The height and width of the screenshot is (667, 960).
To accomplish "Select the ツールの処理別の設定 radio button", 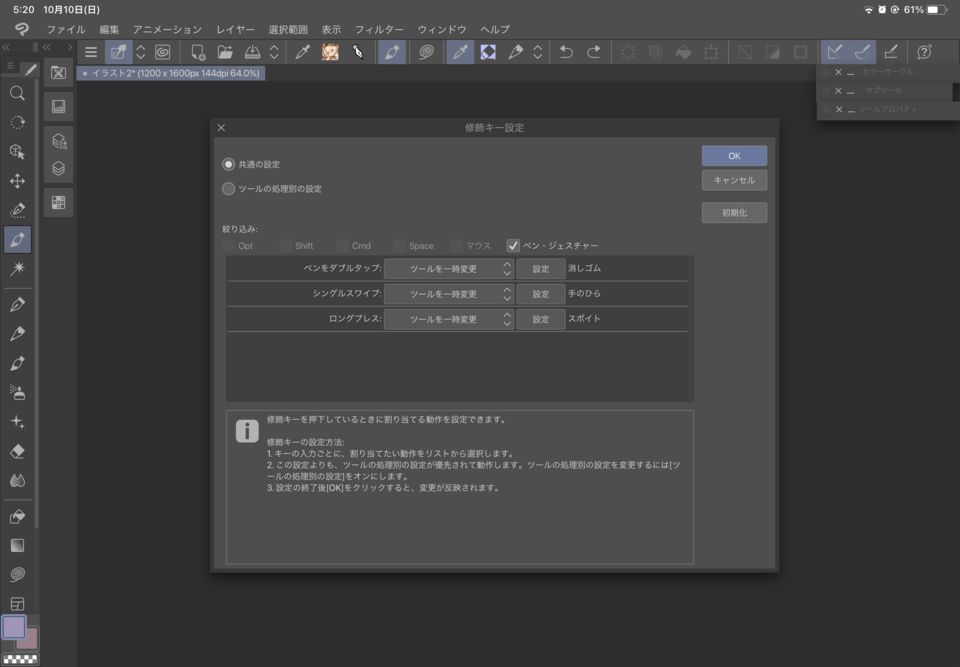I will (228, 189).
